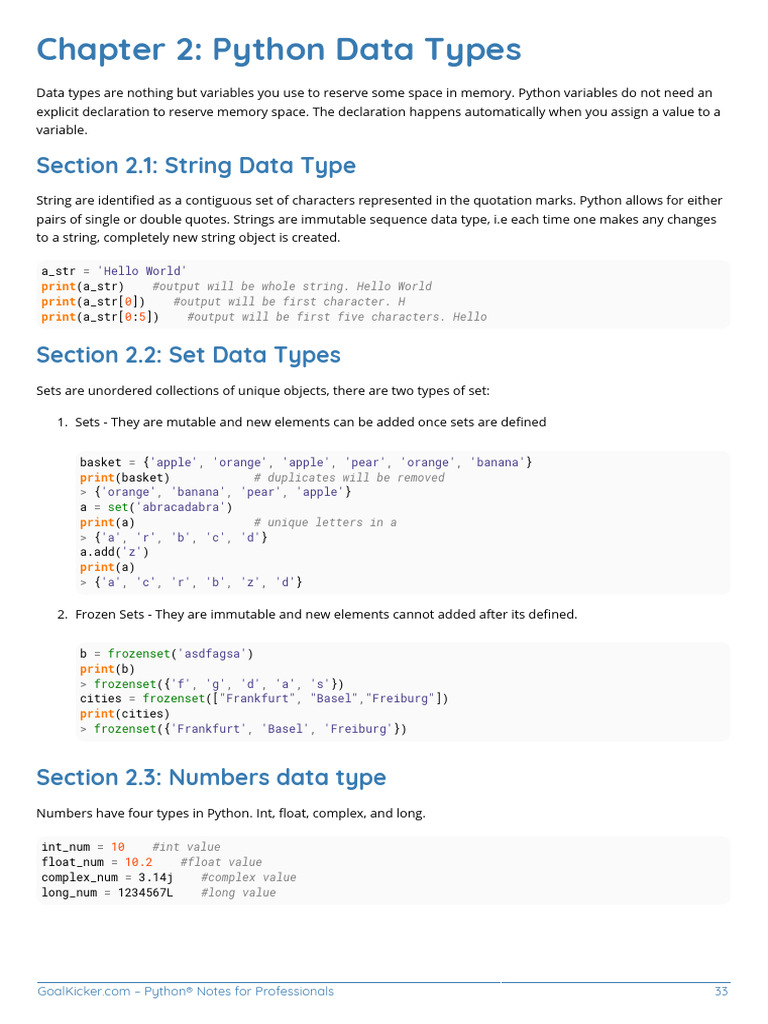The image size is (768, 1024).
Task: Click the b = frozenset('asdfagsa') line
Action: 163,654
